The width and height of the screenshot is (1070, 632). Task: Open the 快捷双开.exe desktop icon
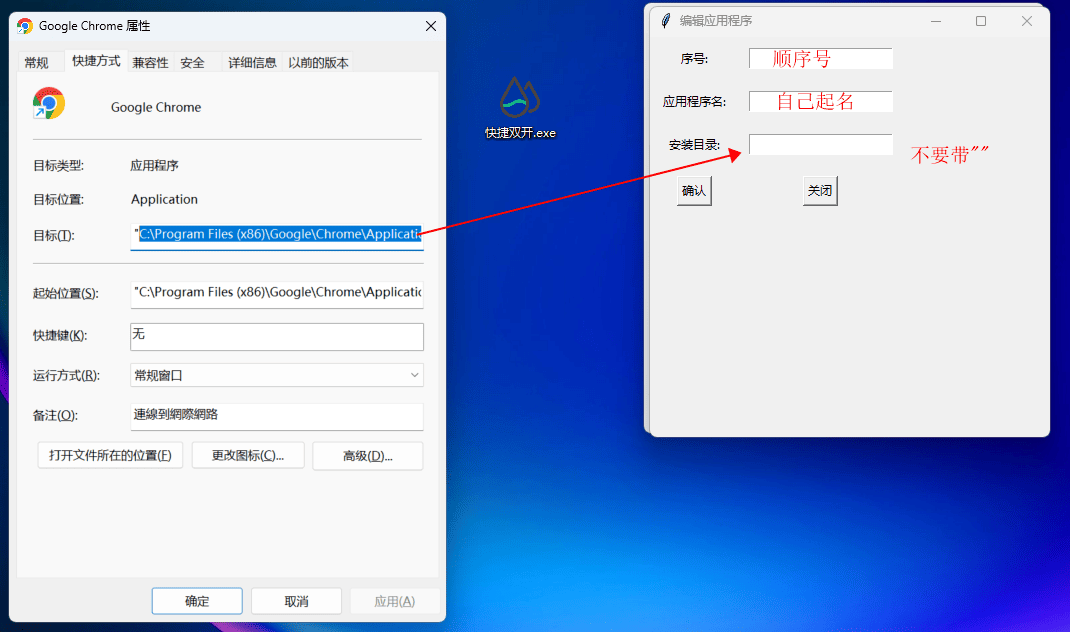tap(520, 108)
